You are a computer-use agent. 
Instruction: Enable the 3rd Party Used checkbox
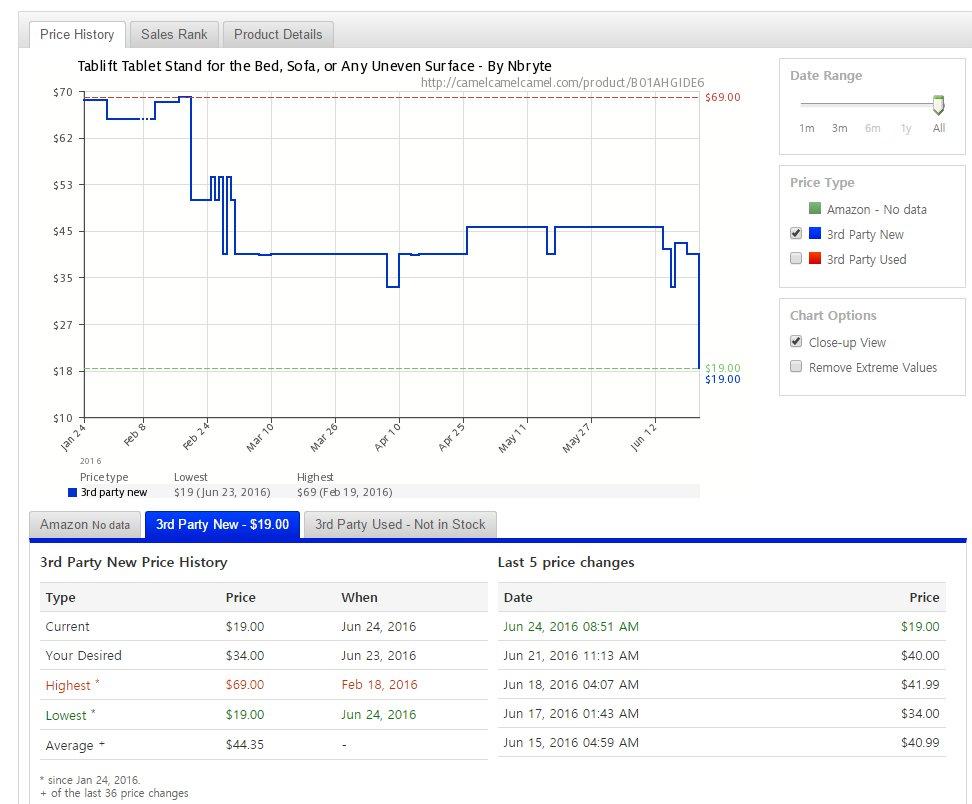[796, 259]
